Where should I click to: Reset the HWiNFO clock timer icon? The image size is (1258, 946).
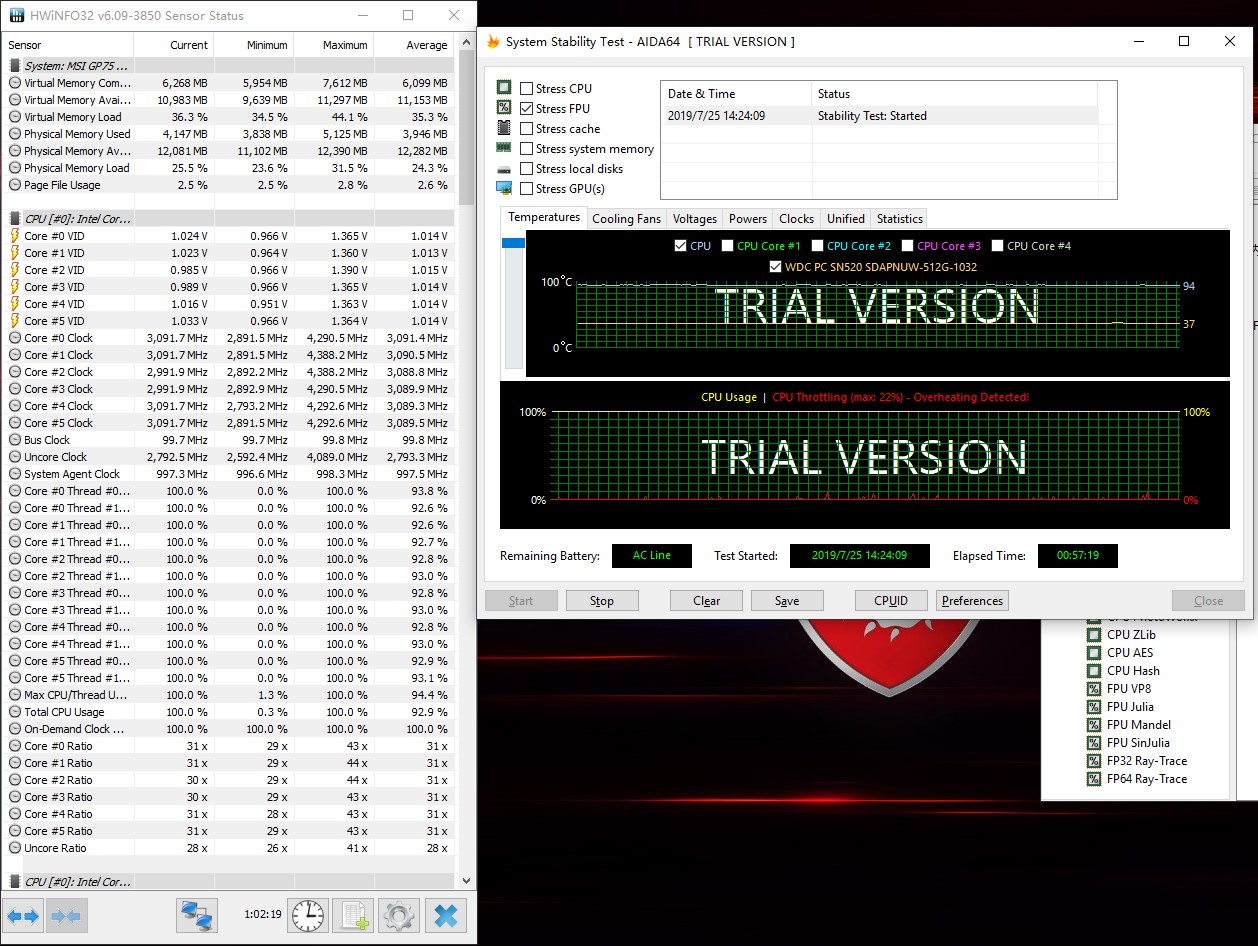(308, 915)
